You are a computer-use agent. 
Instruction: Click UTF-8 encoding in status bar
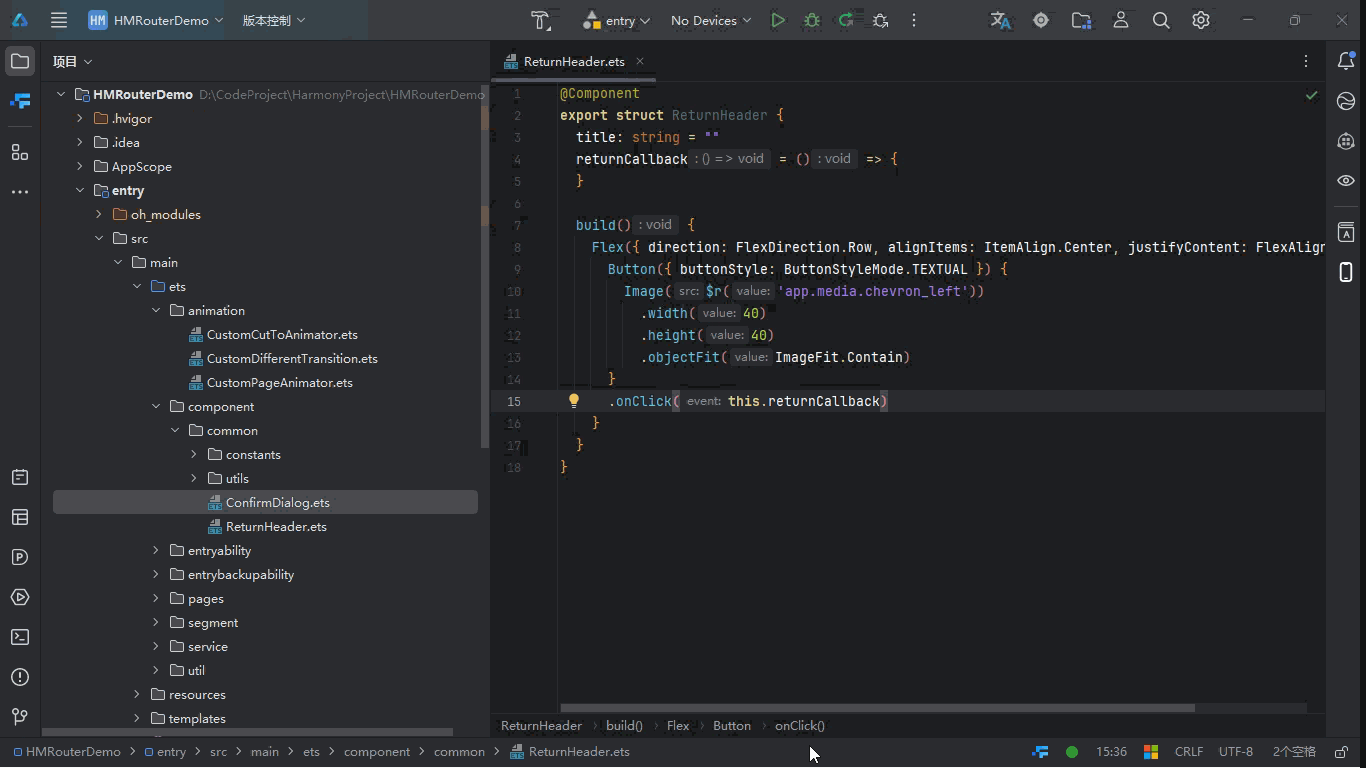[x=1235, y=752]
